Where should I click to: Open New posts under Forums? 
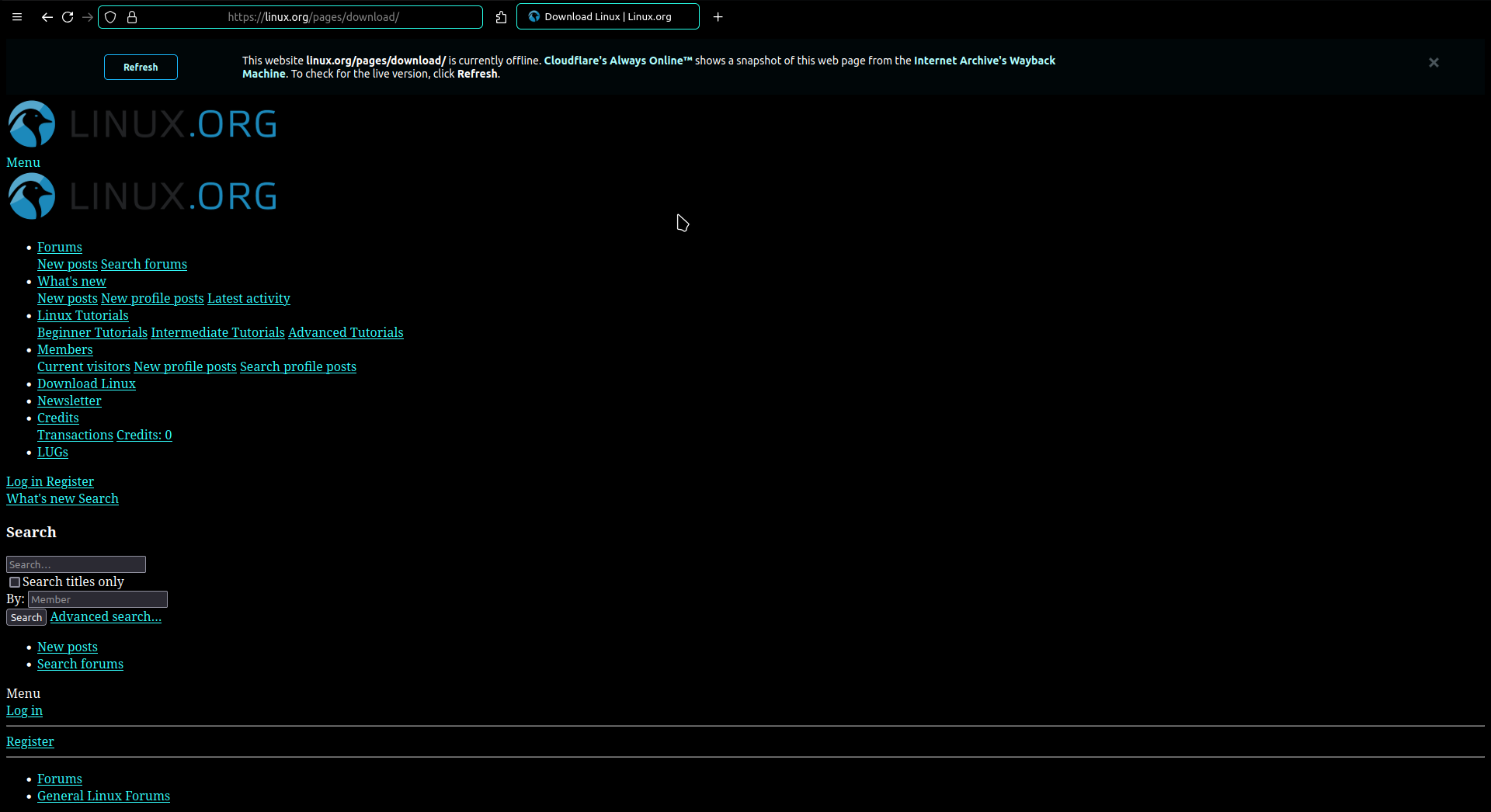point(68,264)
